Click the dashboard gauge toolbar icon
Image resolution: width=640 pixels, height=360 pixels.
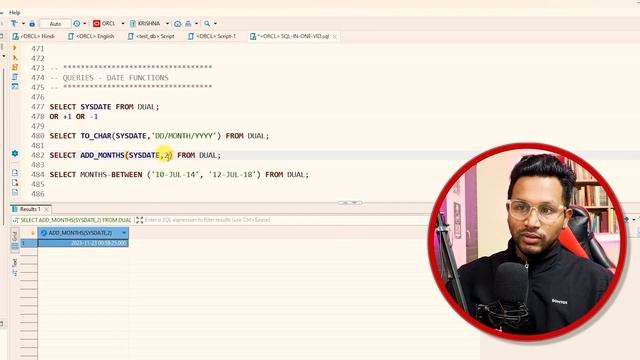point(178,24)
